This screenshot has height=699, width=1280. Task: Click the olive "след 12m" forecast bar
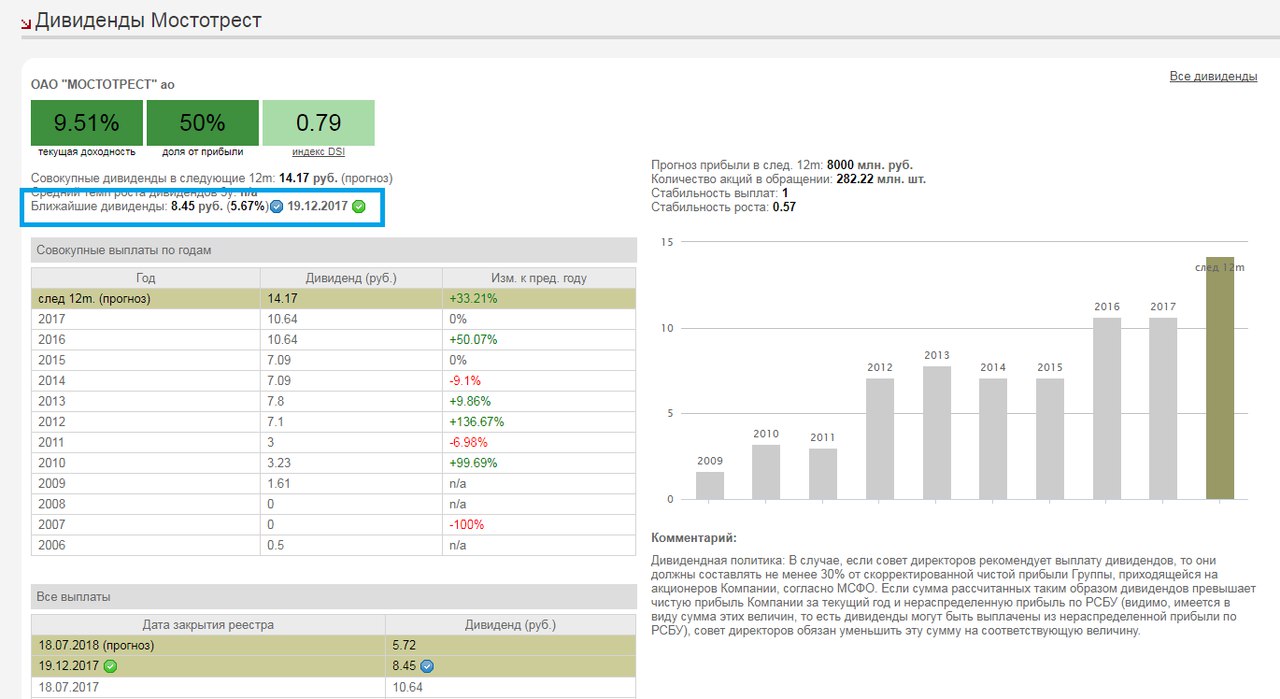tap(1220, 378)
